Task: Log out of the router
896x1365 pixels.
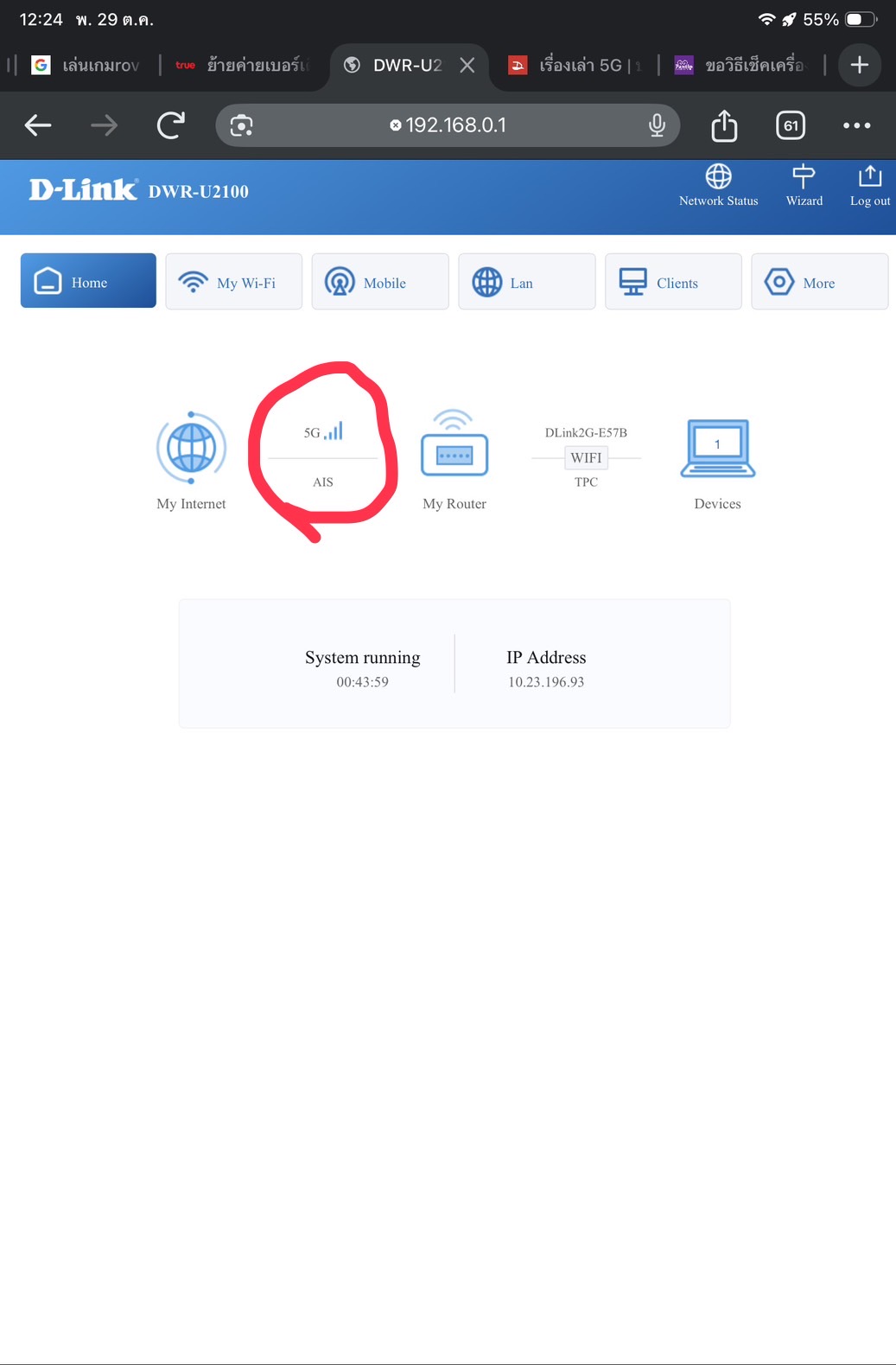Action: coord(870,186)
